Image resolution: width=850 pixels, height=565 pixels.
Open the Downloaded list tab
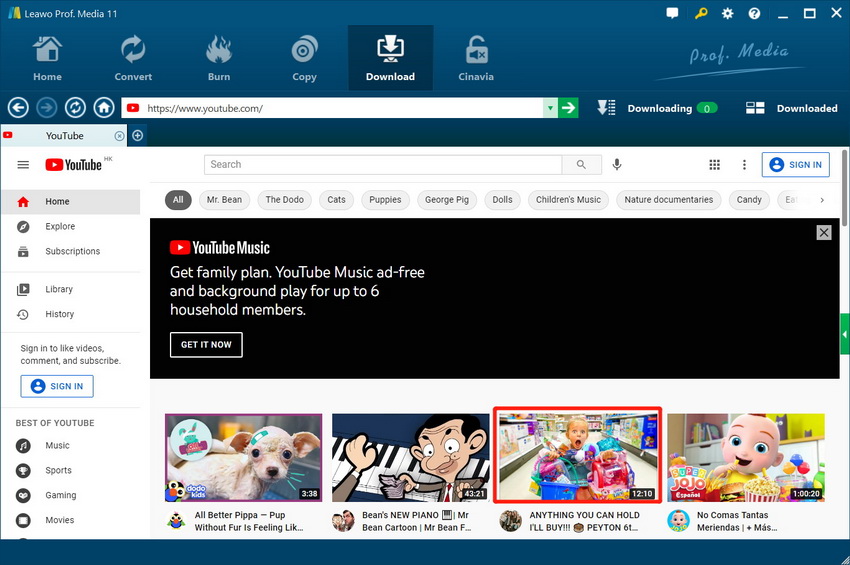pos(792,108)
